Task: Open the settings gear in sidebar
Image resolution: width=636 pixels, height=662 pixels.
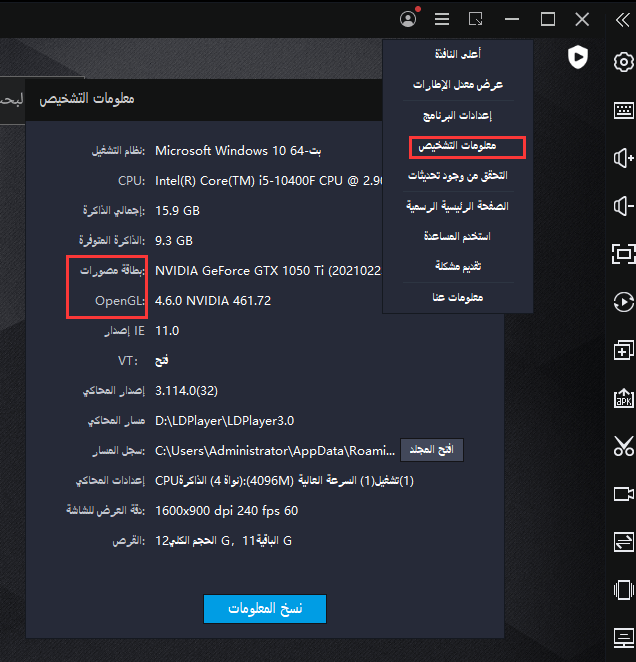Action: coord(623,62)
